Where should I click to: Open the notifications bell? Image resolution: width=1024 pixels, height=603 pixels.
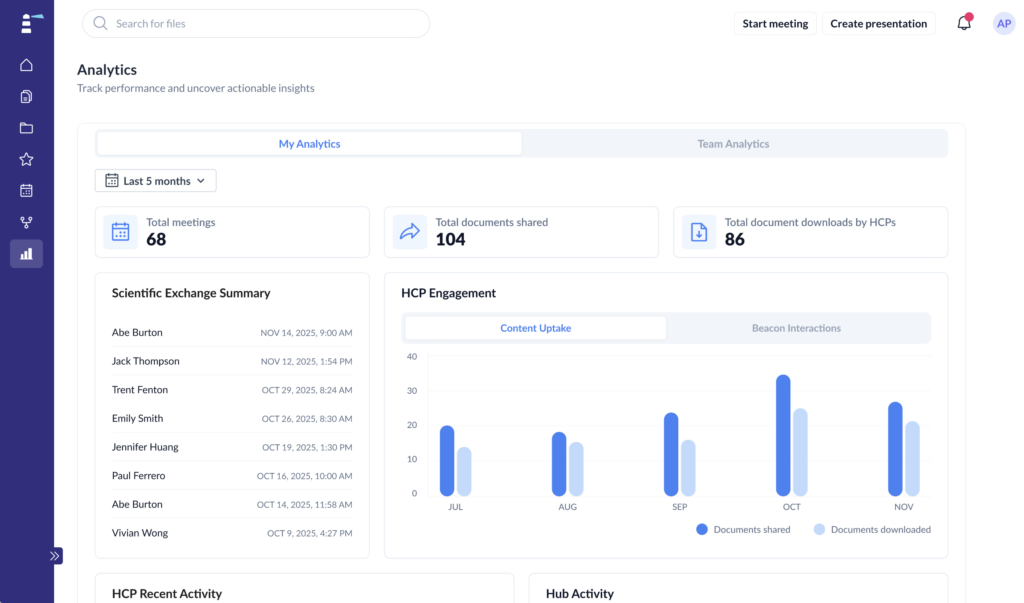pyautogui.click(x=964, y=23)
